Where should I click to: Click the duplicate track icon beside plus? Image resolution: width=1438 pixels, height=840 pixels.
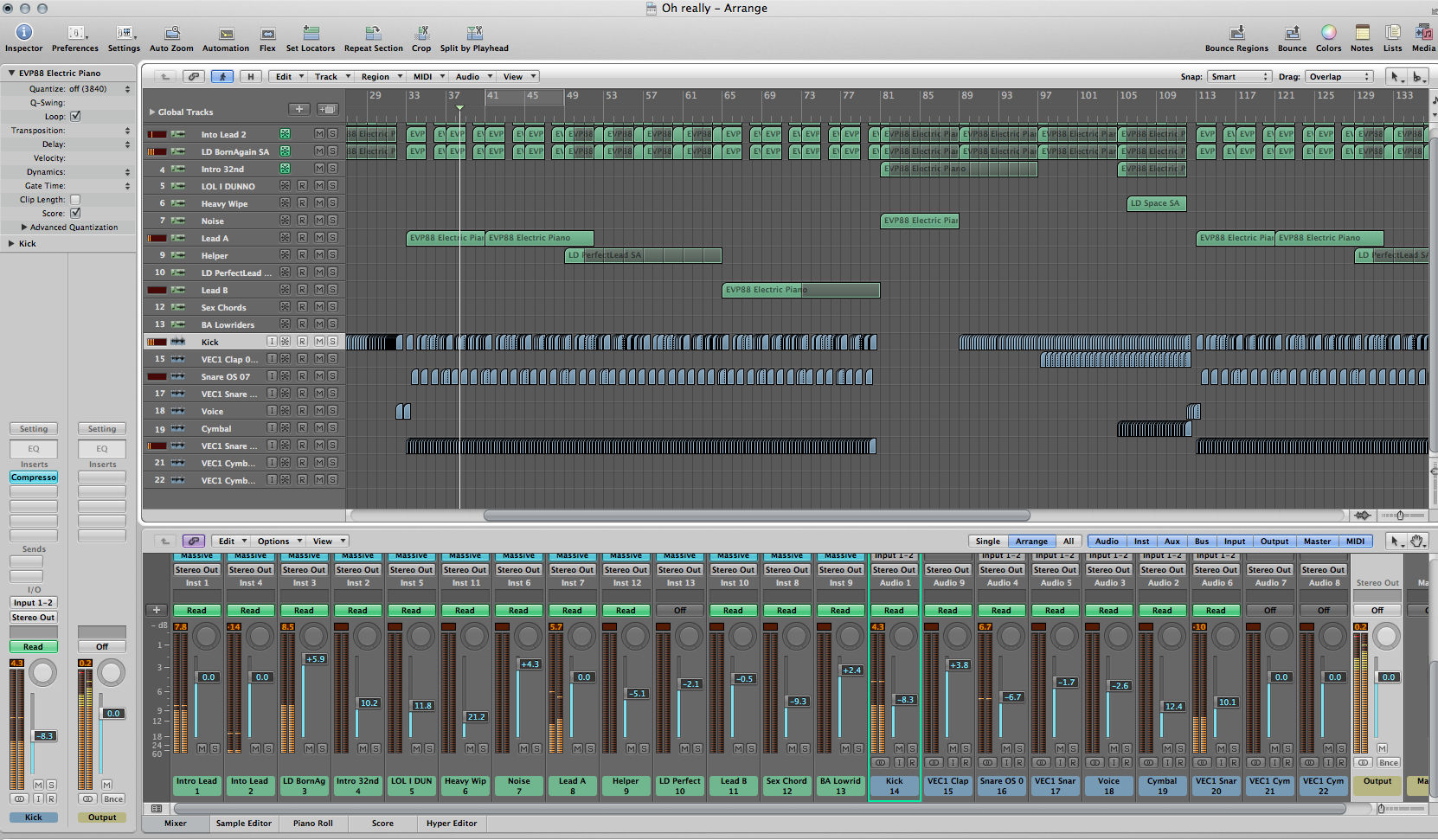(328, 109)
